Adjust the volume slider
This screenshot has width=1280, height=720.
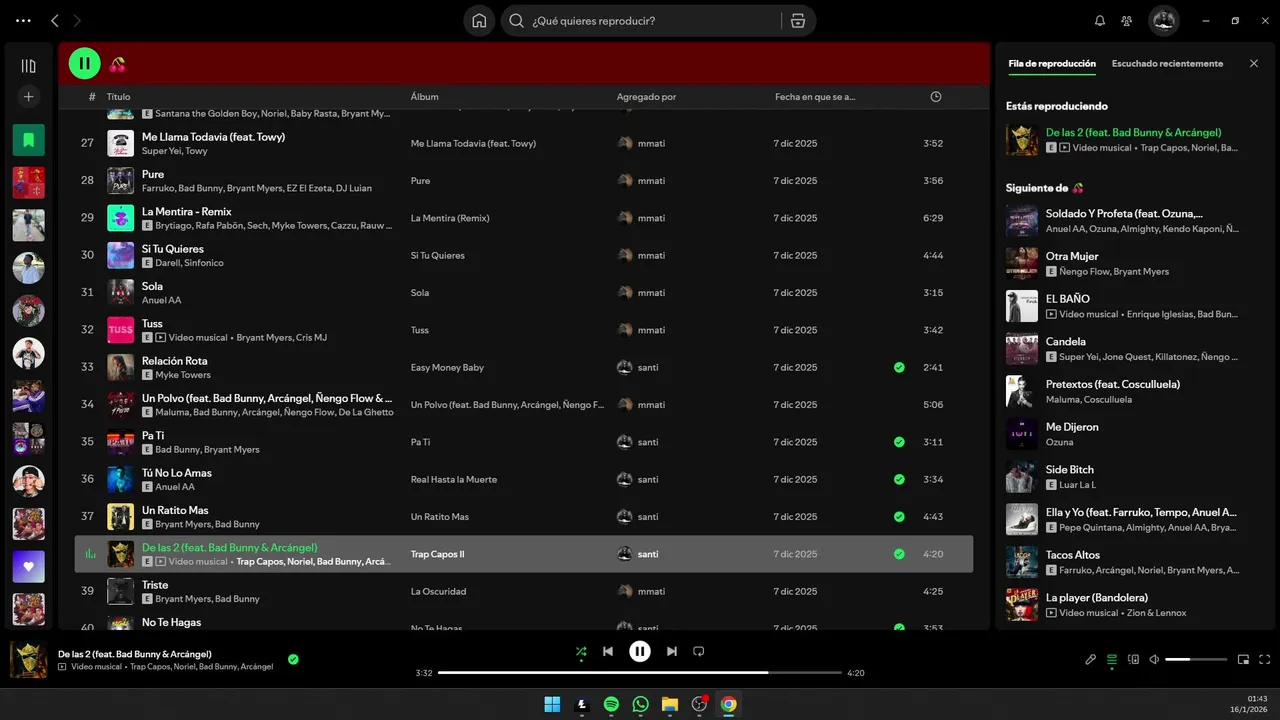pyautogui.click(x=1196, y=660)
